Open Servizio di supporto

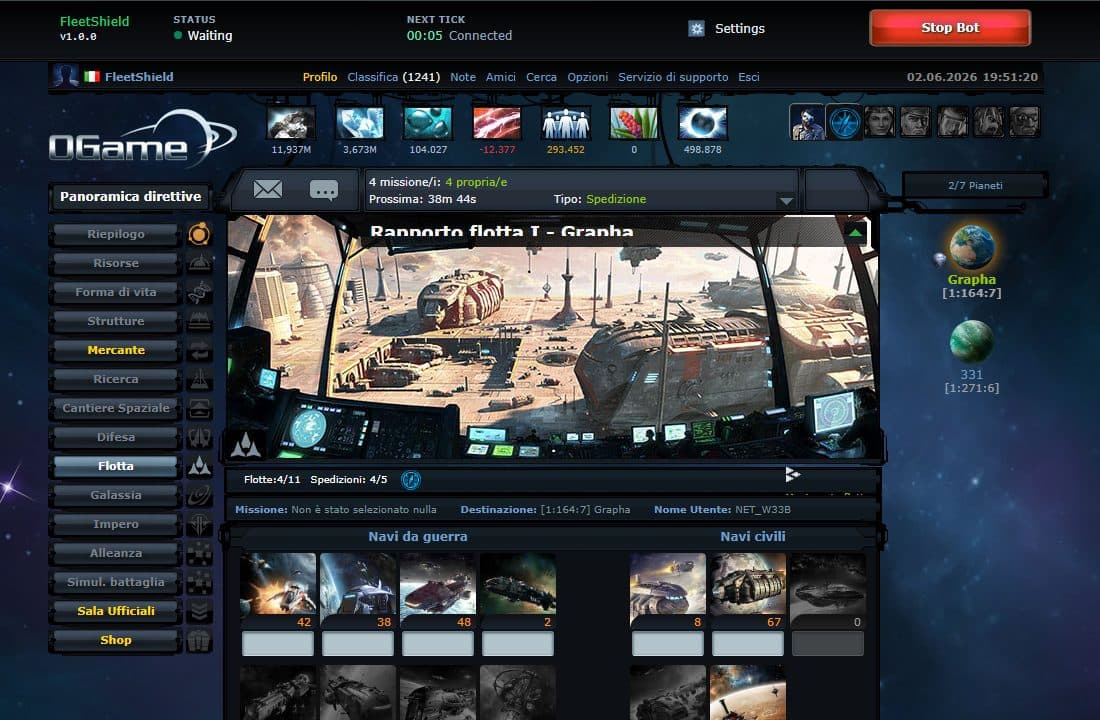(x=673, y=77)
